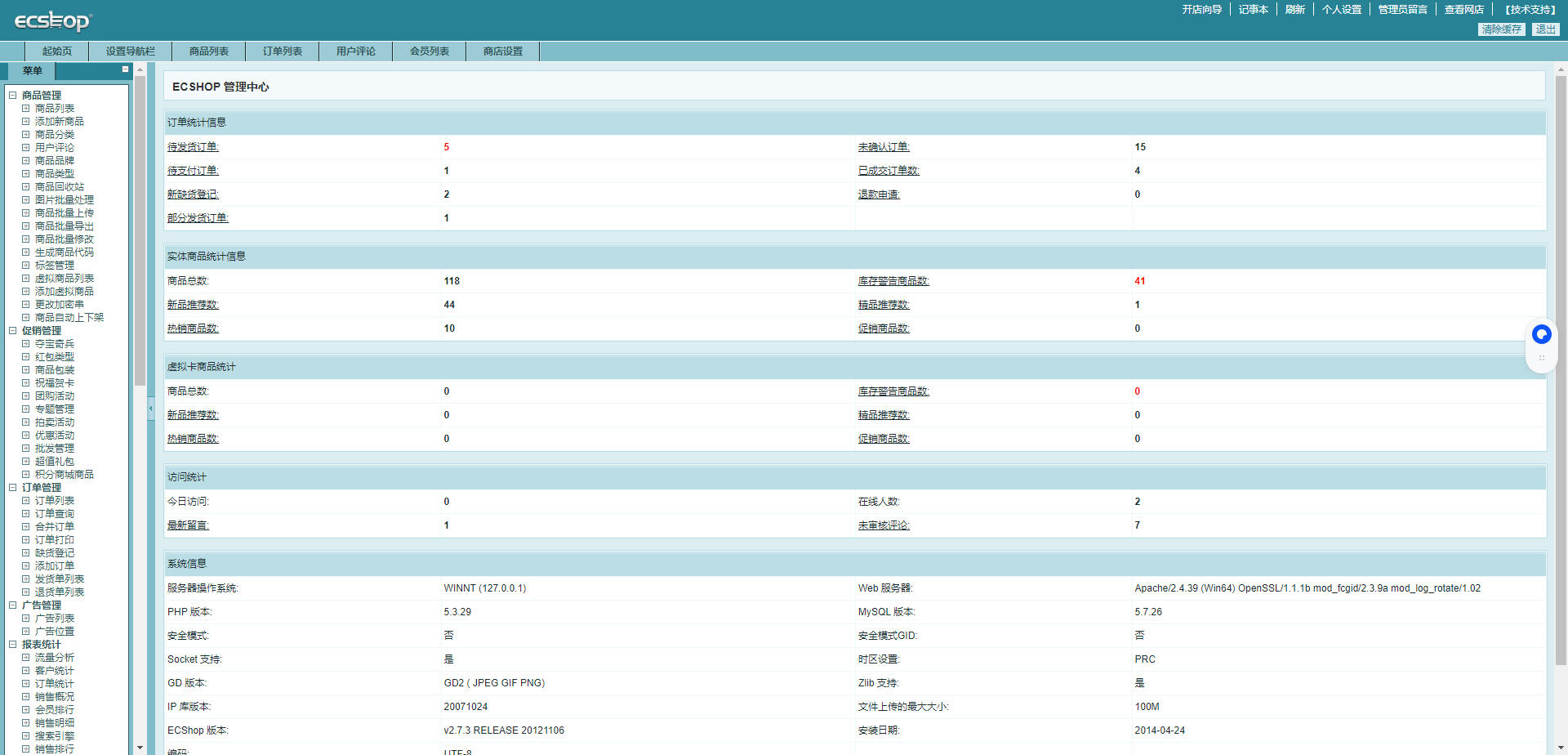The width and height of the screenshot is (1568, 755).
Task: Click the arrow icon beside 红包类型
Action: click(26, 357)
